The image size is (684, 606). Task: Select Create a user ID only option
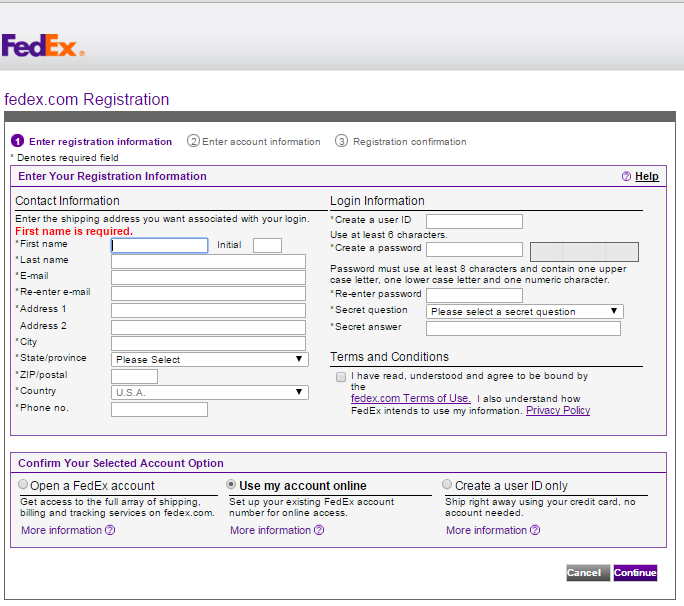(447, 485)
